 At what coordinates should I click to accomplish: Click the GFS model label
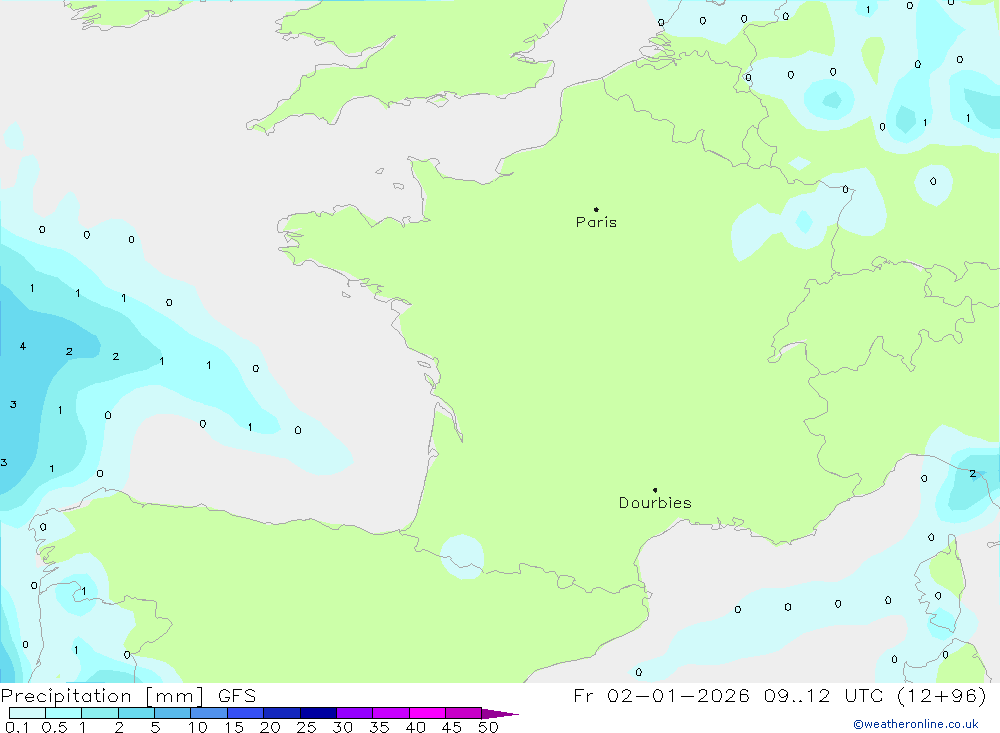[237, 696]
